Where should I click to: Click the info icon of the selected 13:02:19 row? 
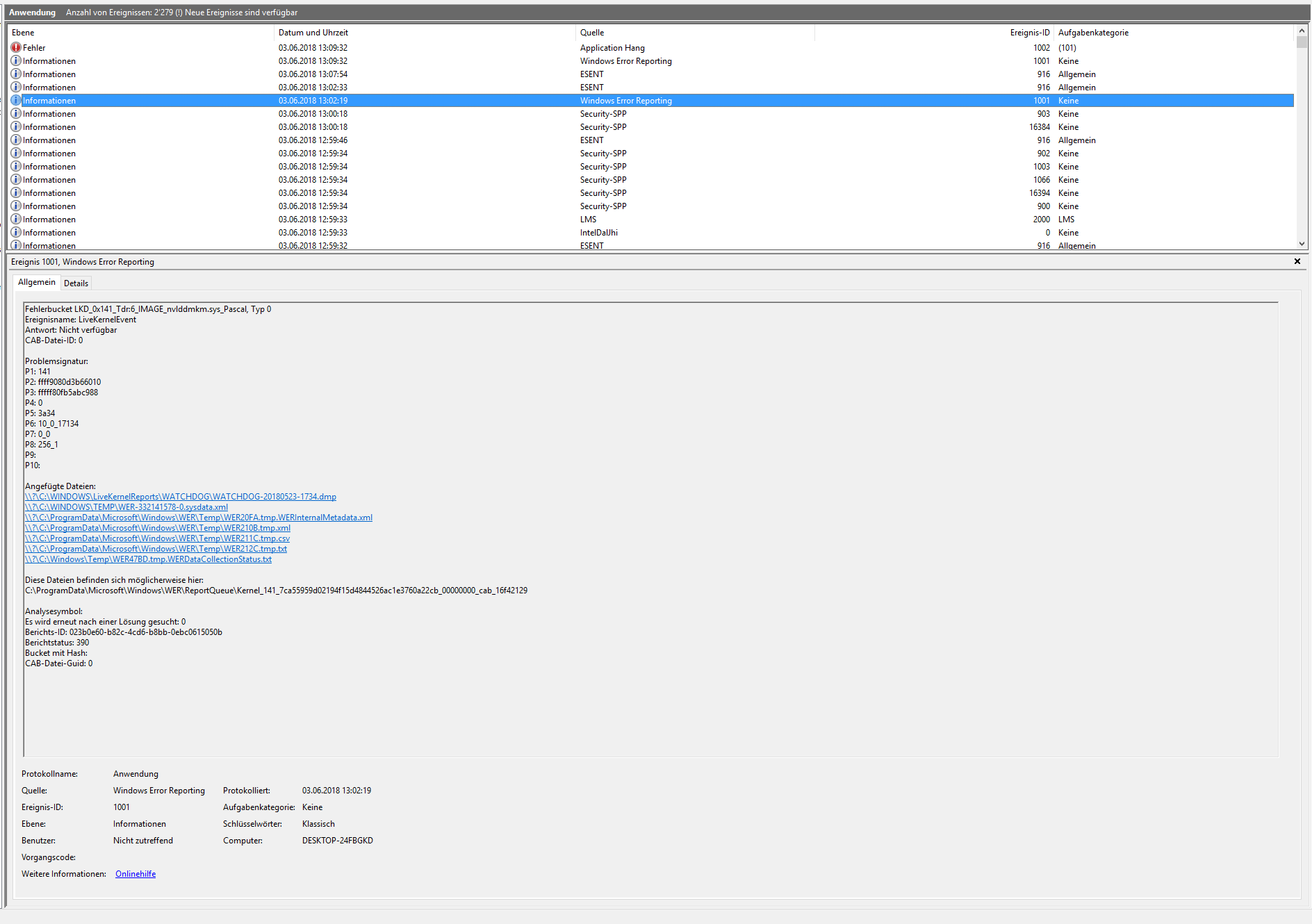[x=16, y=101]
